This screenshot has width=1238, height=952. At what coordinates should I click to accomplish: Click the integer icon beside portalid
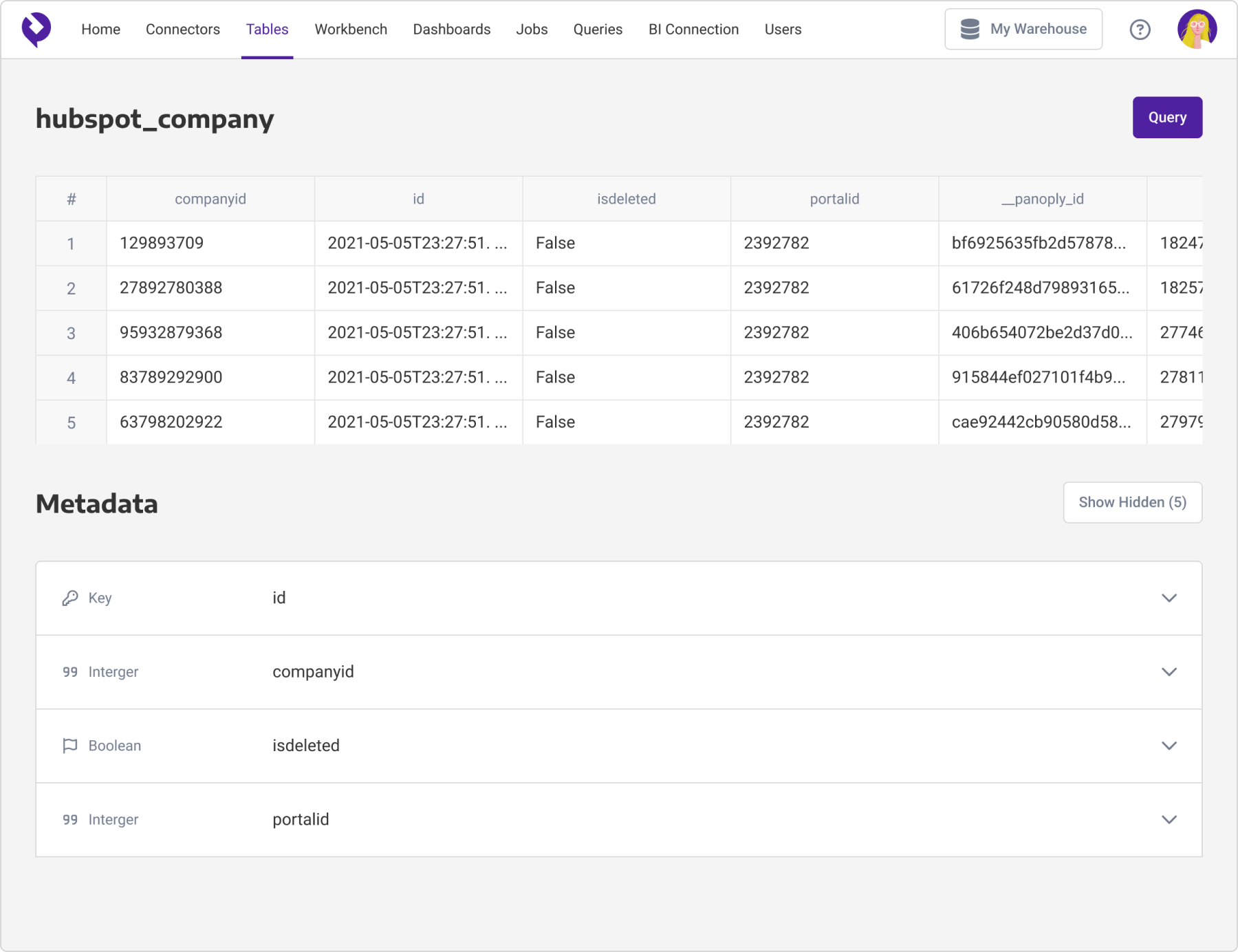[69, 820]
